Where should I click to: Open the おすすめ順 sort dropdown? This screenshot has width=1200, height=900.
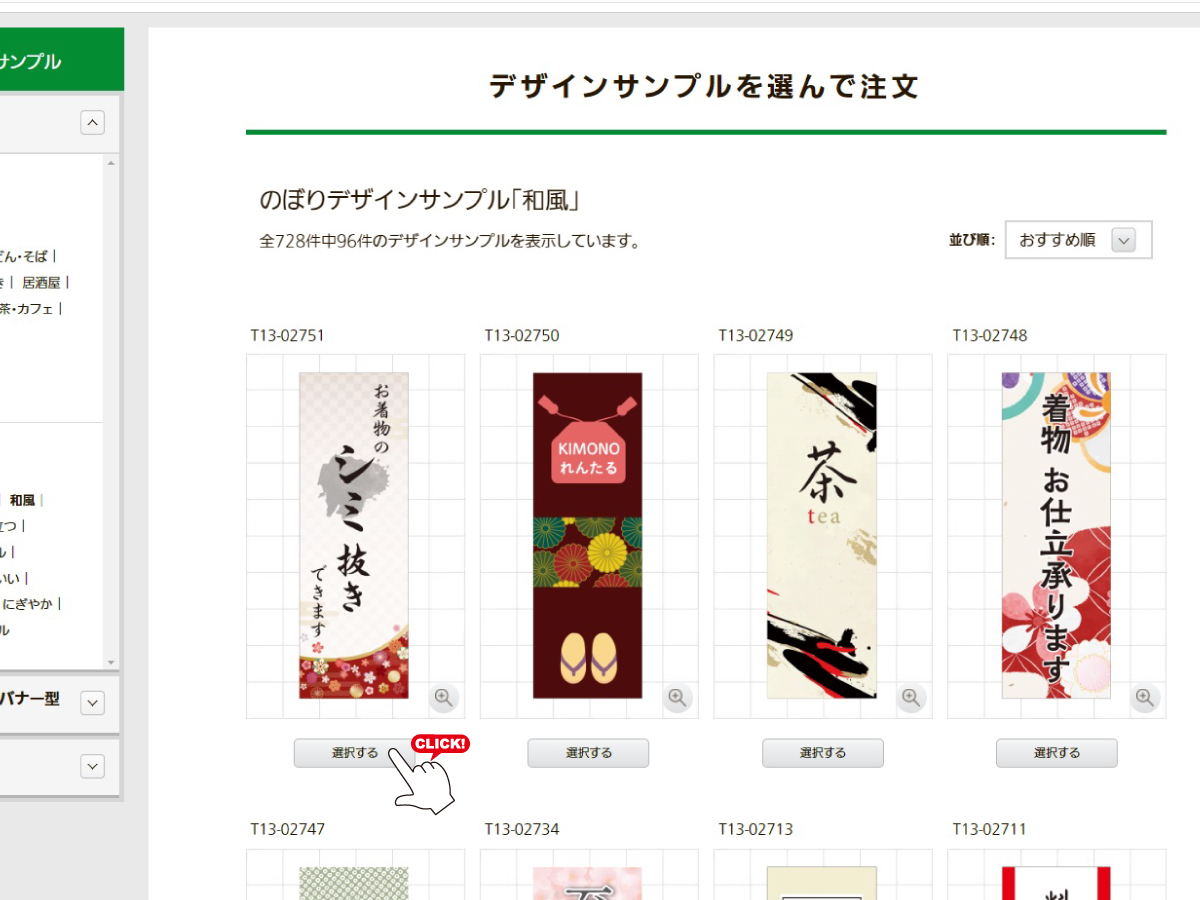pos(1078,240)
